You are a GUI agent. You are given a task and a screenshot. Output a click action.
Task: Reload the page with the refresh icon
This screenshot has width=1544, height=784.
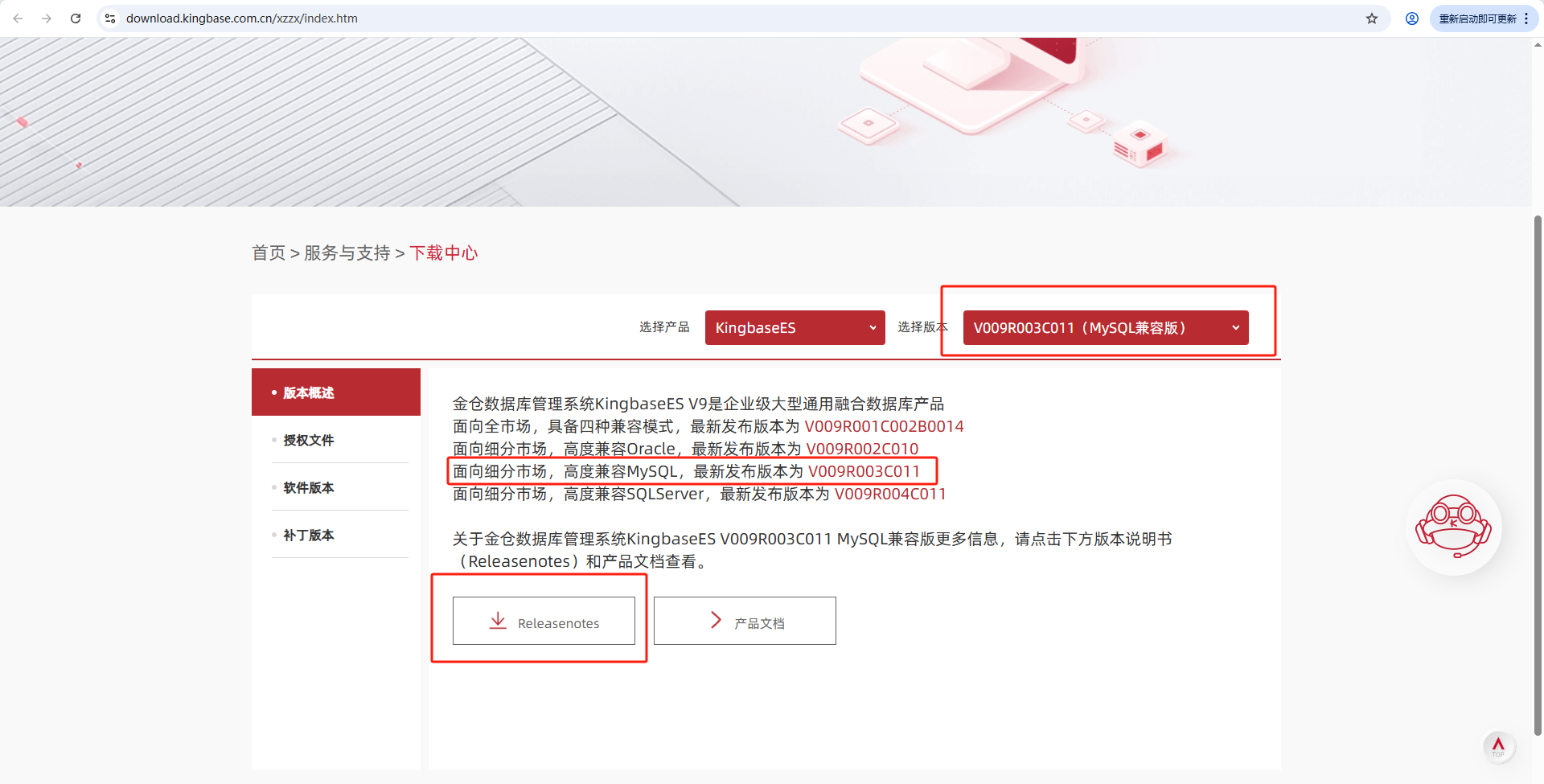(x=76, y=18)
